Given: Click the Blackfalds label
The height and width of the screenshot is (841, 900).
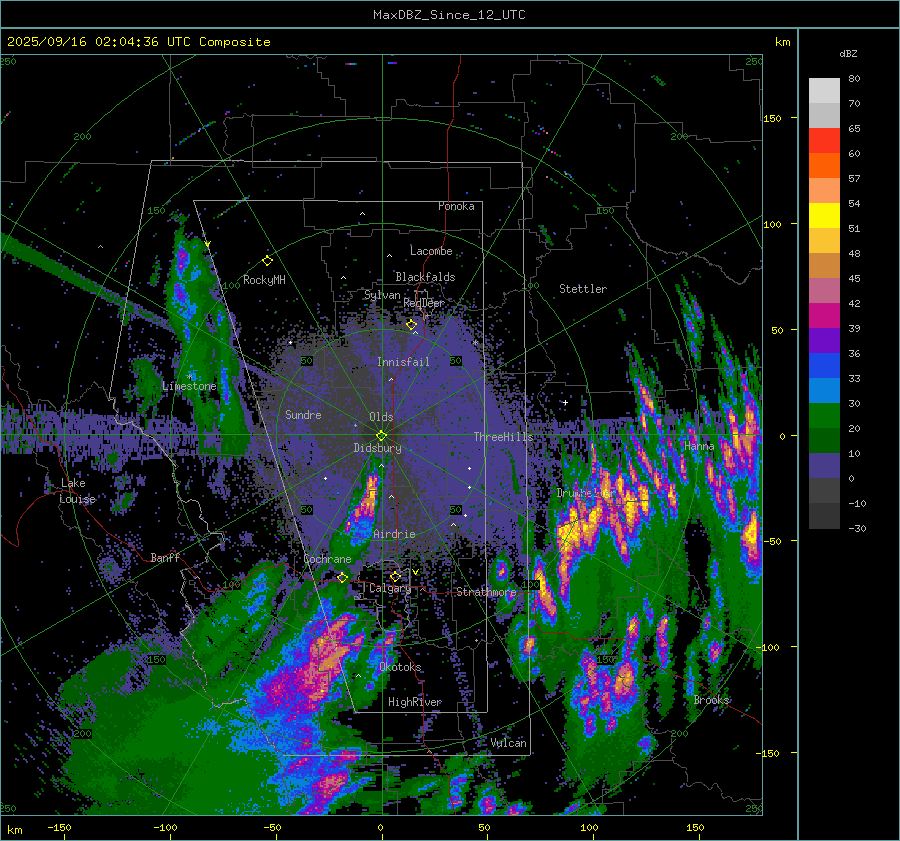Looking at the screenshot, I should tap(425, 277).
